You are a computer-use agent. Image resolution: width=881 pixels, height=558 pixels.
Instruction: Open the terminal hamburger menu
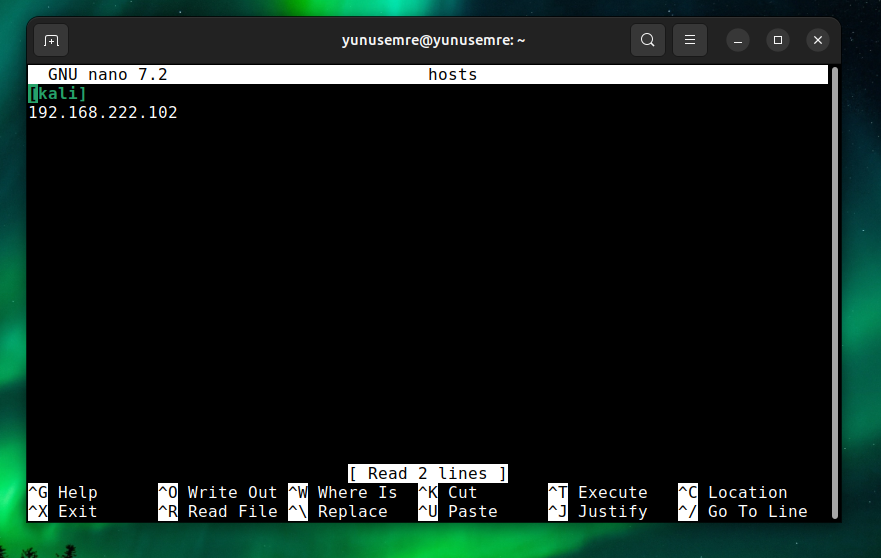(689, 40)
